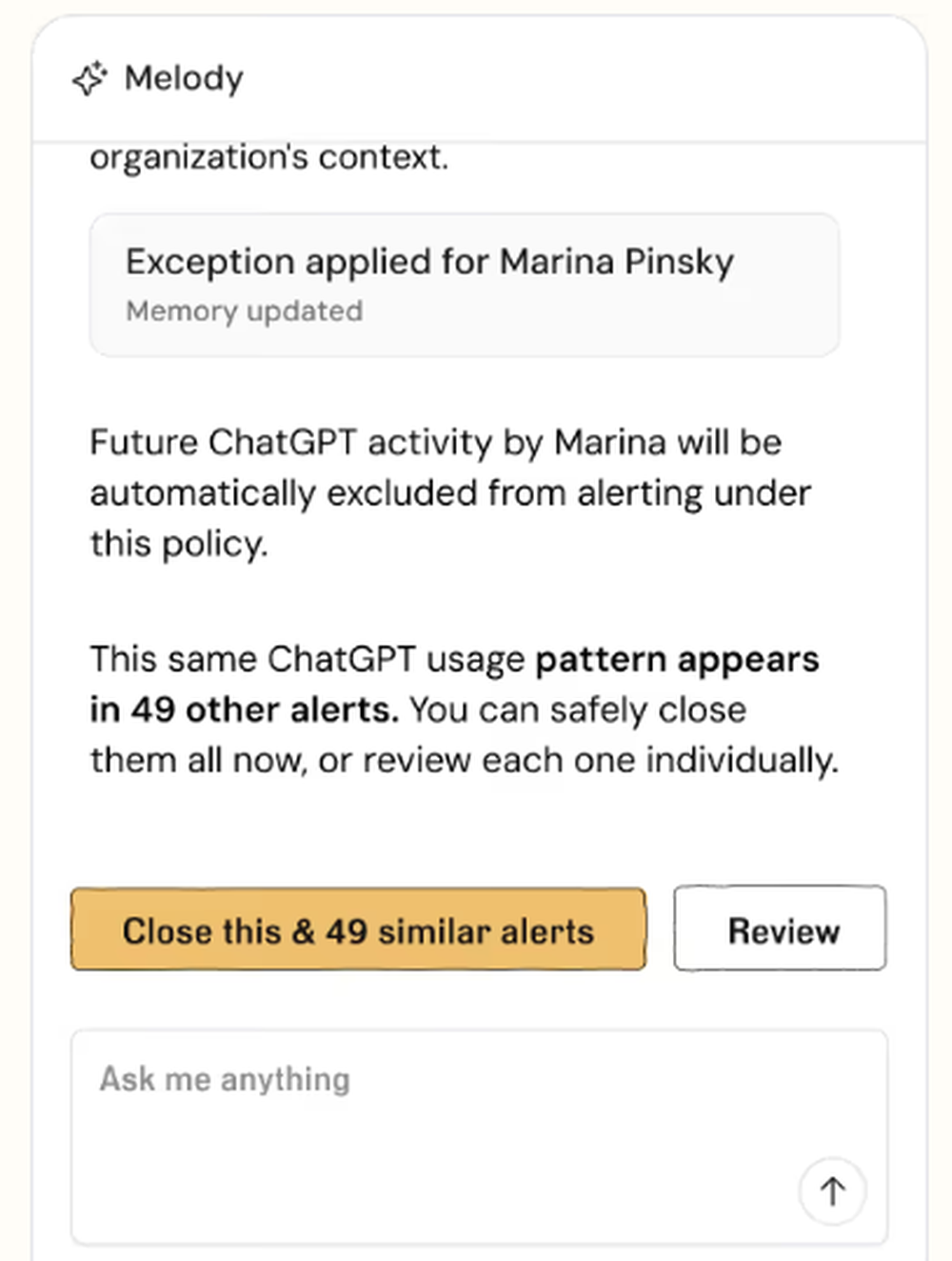
Task: Click bold text 'pattern appears'
Action: click(677, 659)
